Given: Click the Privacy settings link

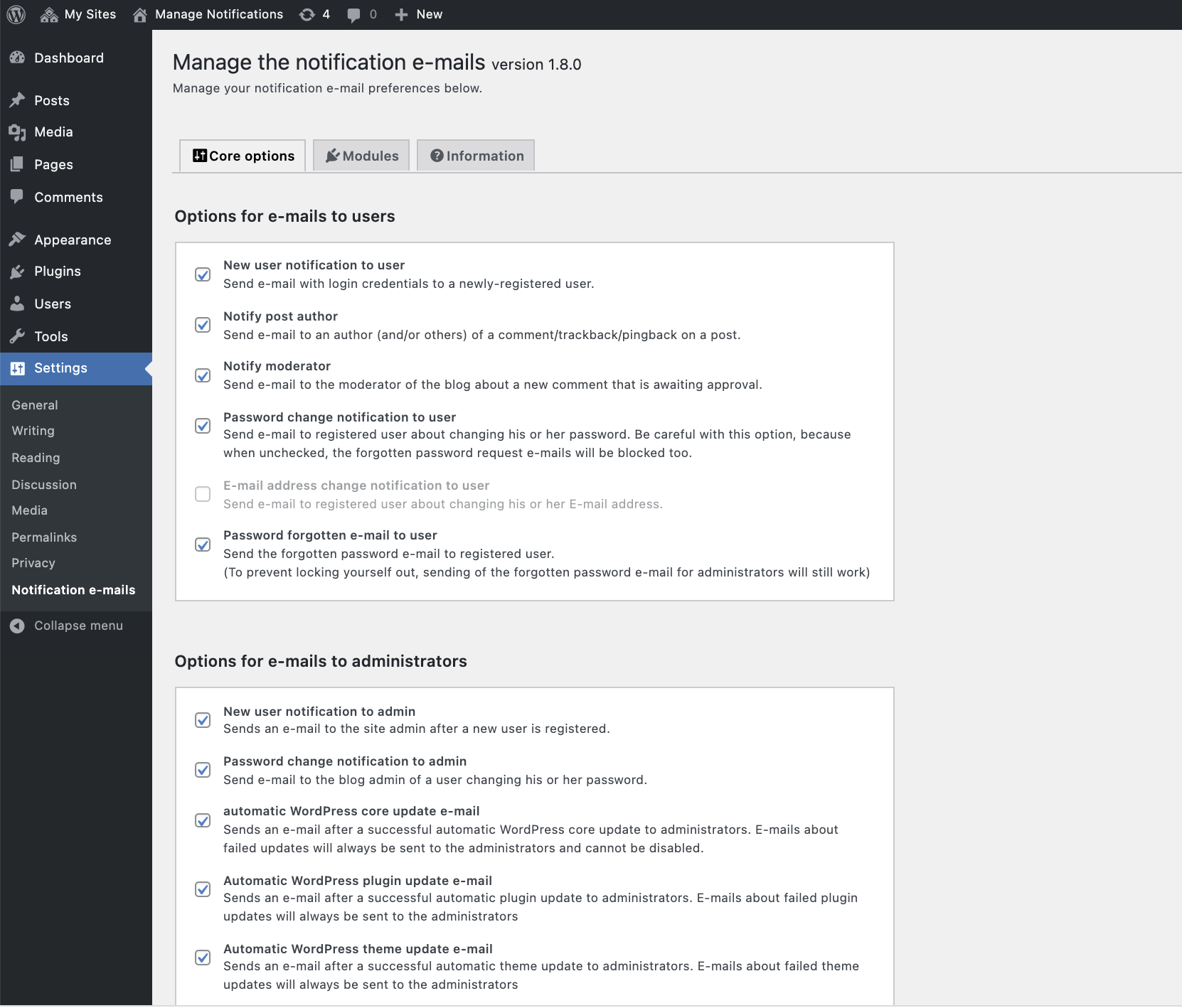Looking at the screenshot, I should 33,562.
